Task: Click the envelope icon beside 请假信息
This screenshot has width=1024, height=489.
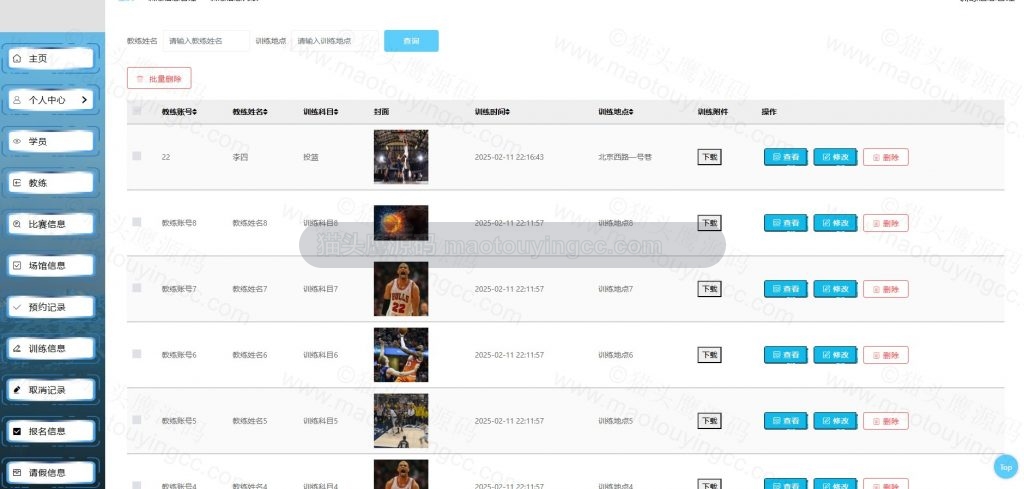Action: click(x=17, y=473)
